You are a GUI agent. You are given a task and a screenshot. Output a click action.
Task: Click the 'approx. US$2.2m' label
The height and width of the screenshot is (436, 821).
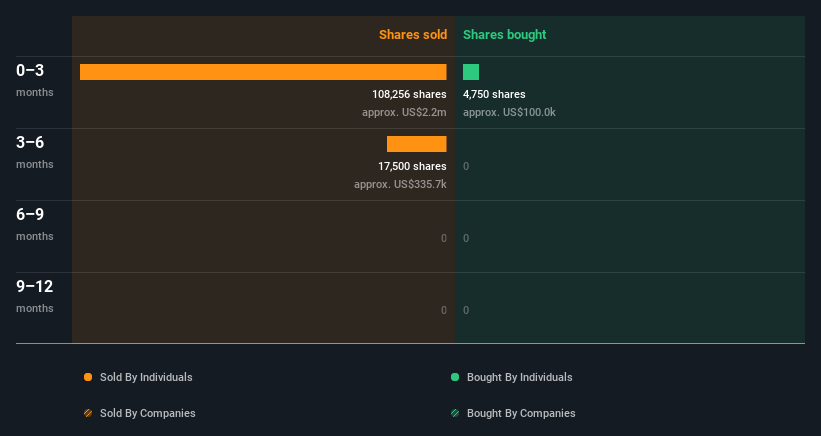[x=404, y=113]
